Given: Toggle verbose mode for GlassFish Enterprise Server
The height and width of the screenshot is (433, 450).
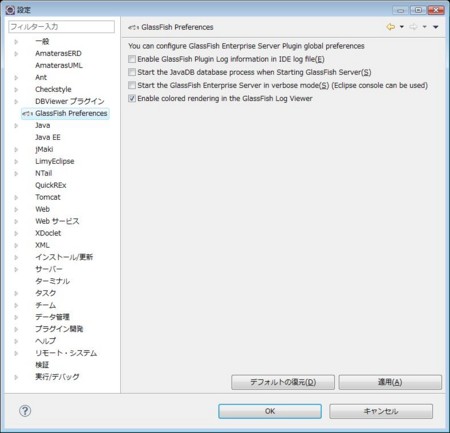Looking at the screenshot, I should click(x=132, y=85).
